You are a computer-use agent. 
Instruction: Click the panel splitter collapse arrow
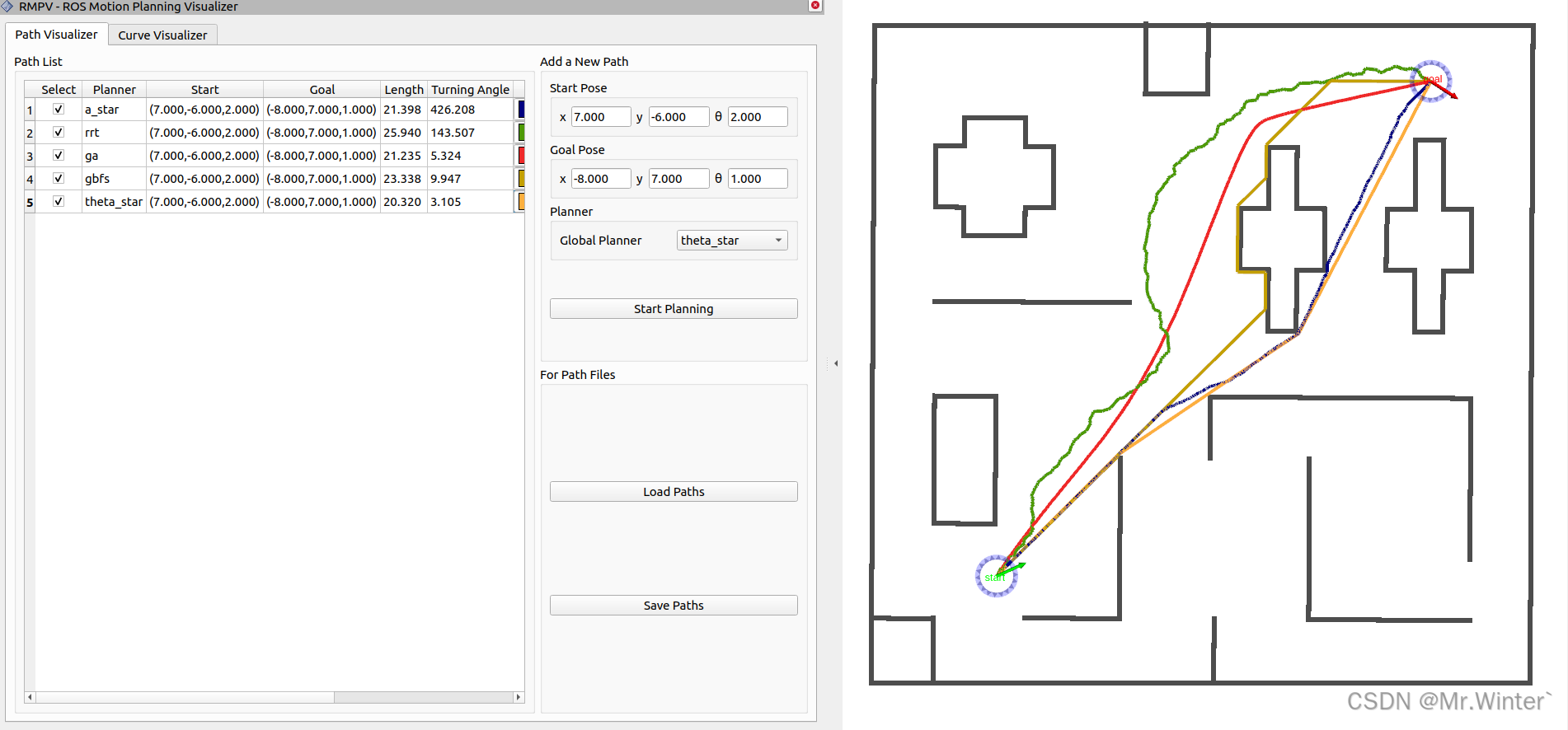pyautogui.click(x=836, y=363)
